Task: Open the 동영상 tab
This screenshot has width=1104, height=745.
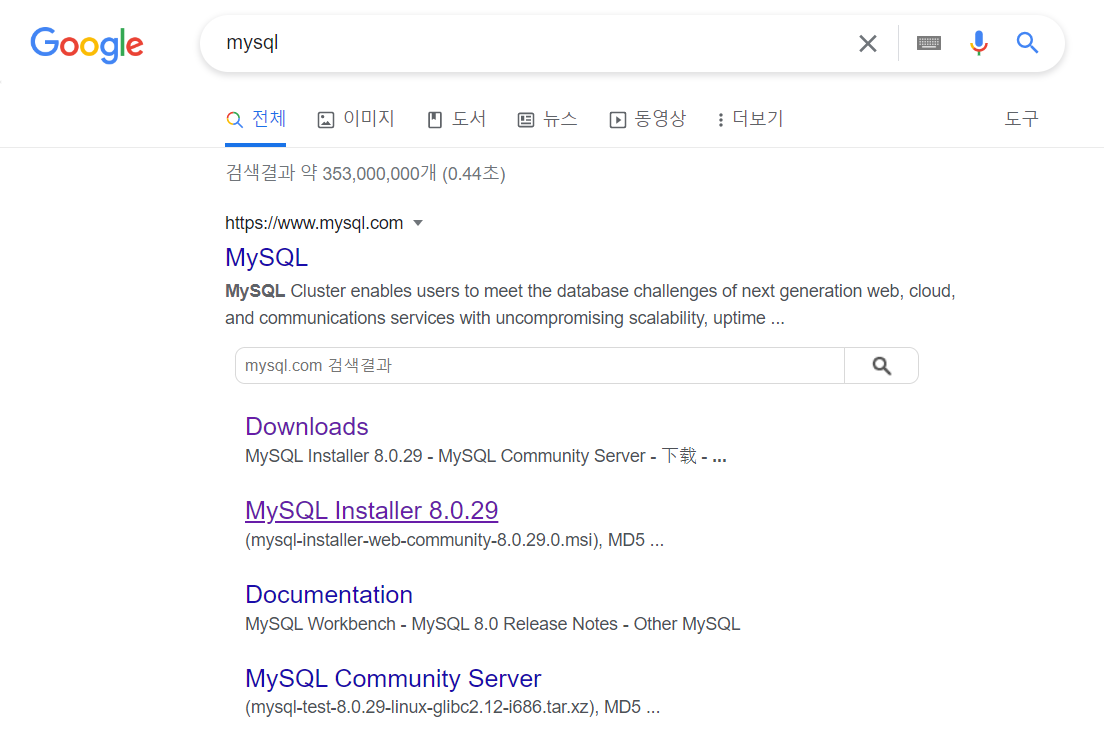Action: pos(647,119)
